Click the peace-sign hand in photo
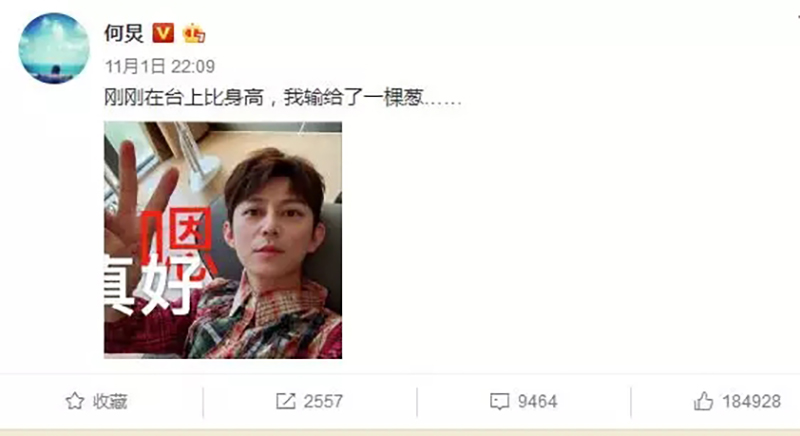Viewport: 800px width, 436px height. pos(136,204)
